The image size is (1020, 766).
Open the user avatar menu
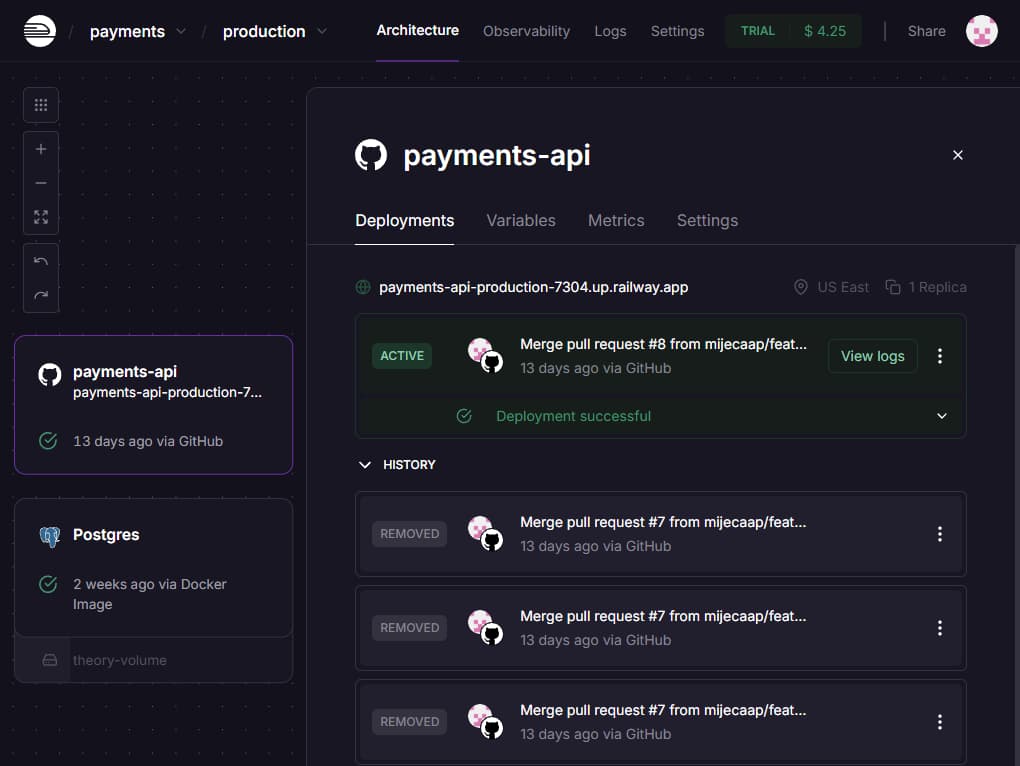981,31
